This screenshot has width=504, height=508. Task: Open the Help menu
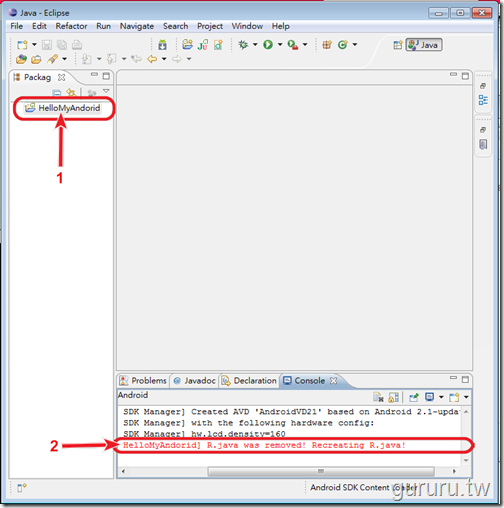coord(281,26)
